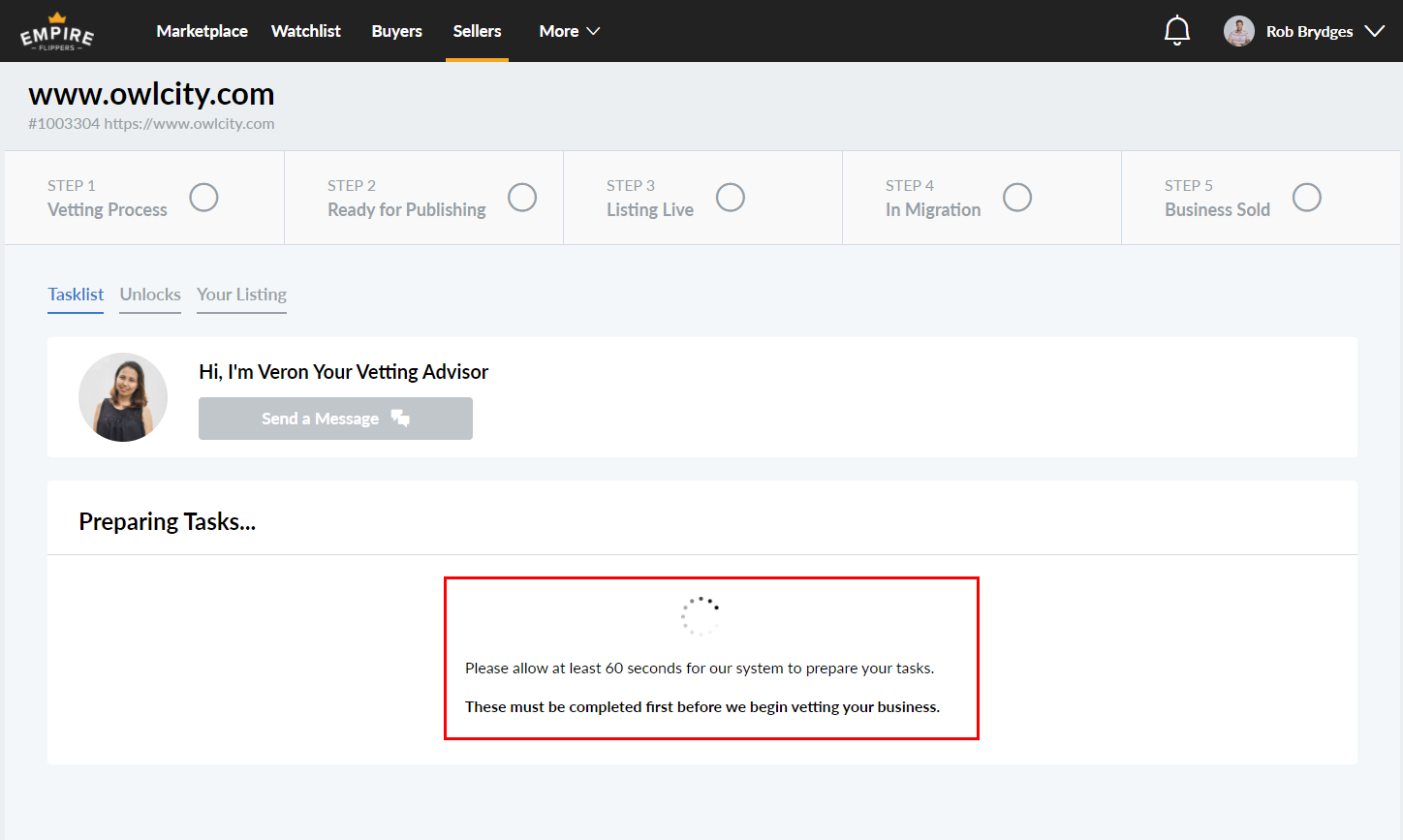Select the Listing Live step label
Screen dimensions: 1403x840
point(650,210)
